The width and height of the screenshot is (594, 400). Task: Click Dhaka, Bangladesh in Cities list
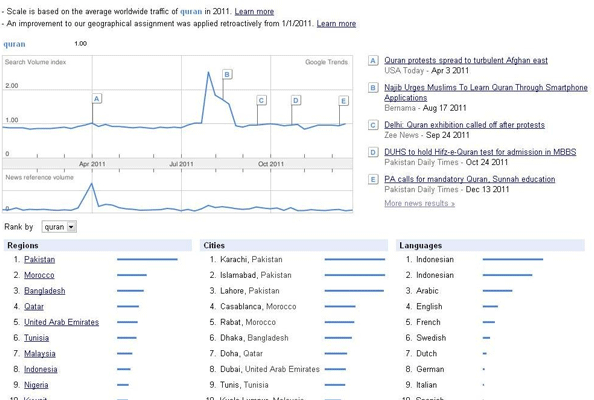click(254, 338)
